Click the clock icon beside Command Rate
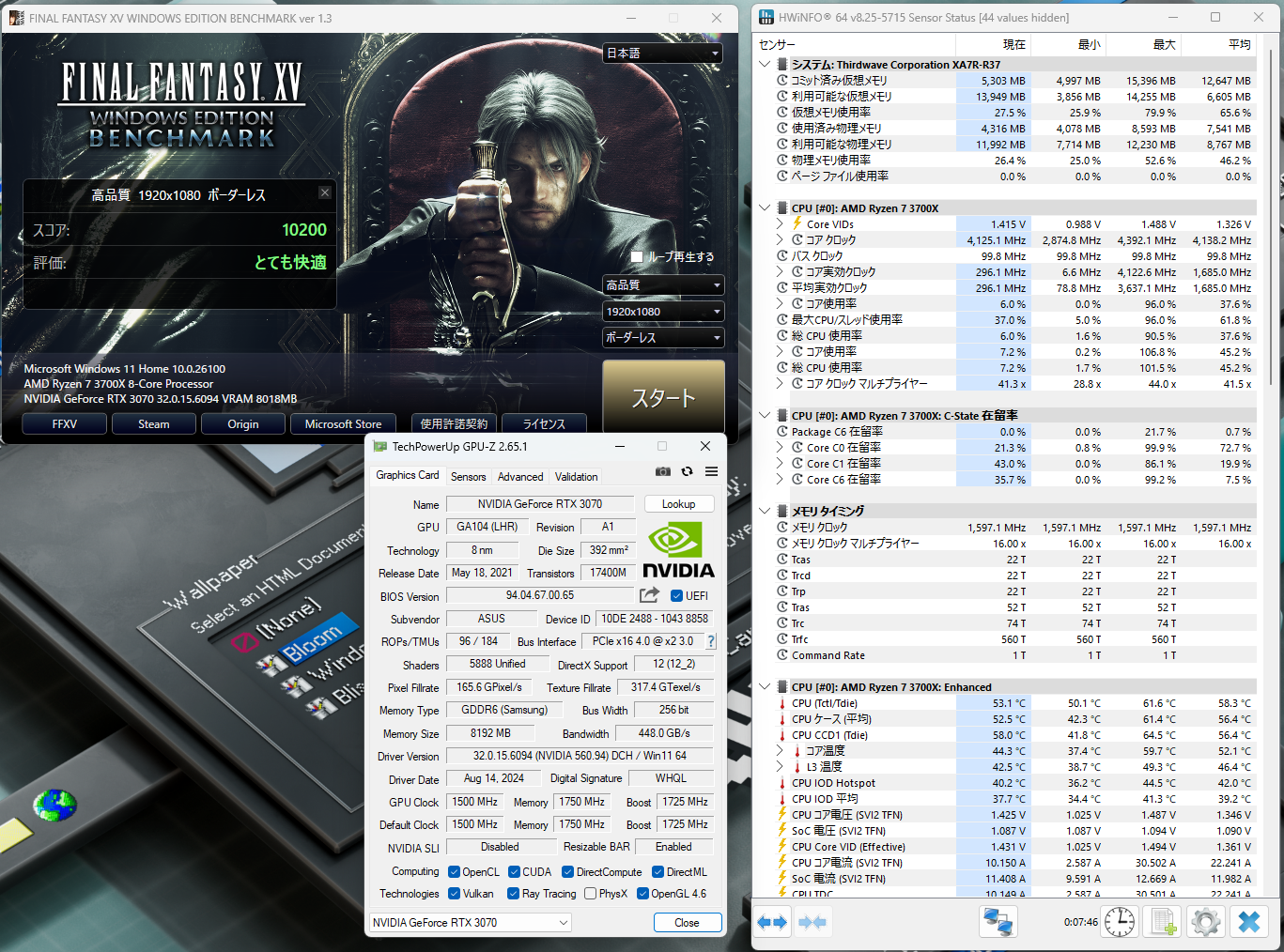The image size is (1284, 952). [x=782, y=655]
